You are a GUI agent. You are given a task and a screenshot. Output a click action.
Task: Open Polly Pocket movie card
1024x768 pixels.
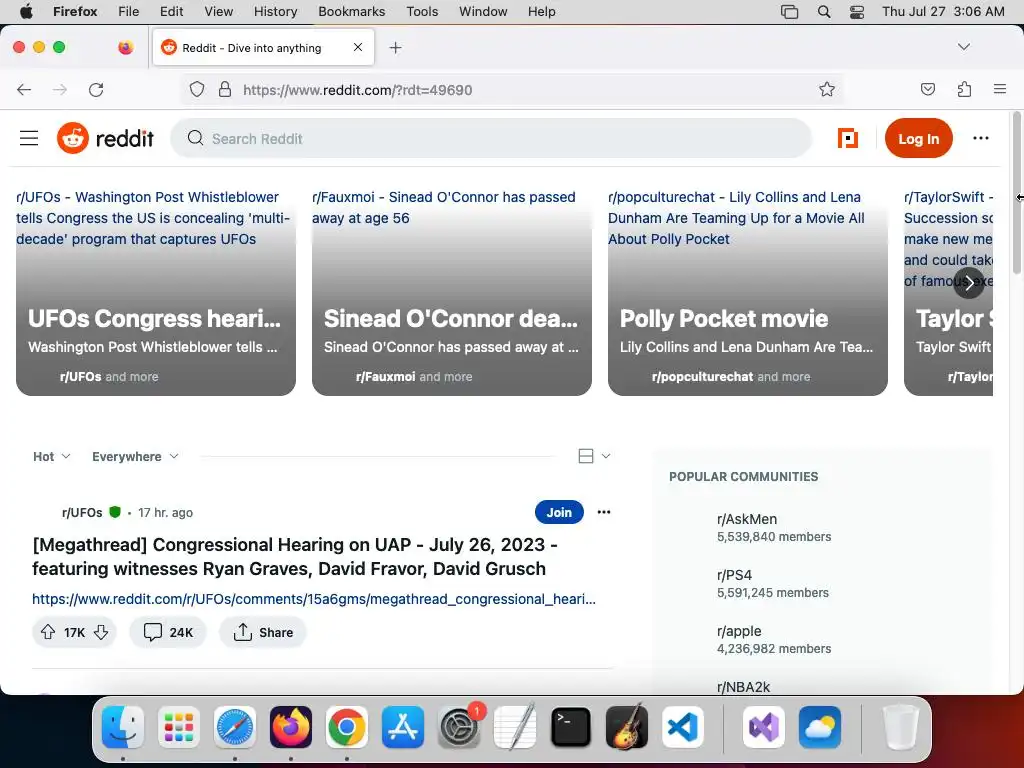click(x=748, y=292)
